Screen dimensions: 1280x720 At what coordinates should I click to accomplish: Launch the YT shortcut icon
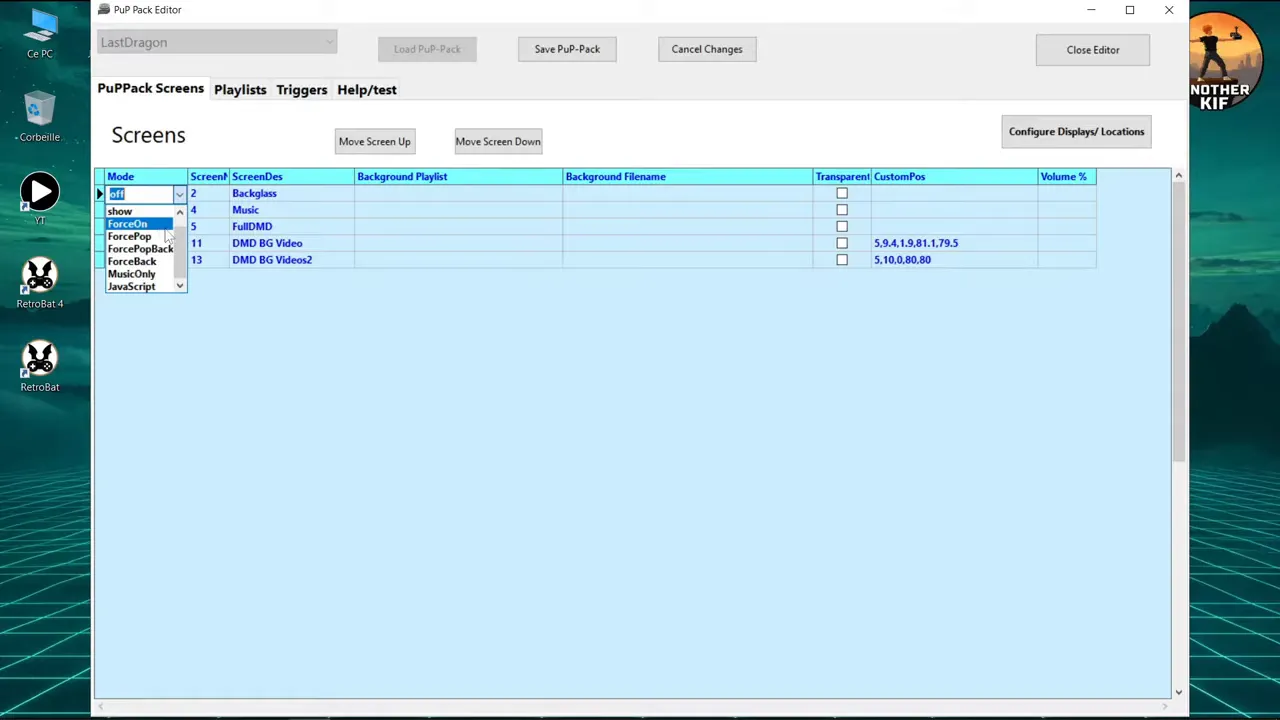[x=40, y=198]
